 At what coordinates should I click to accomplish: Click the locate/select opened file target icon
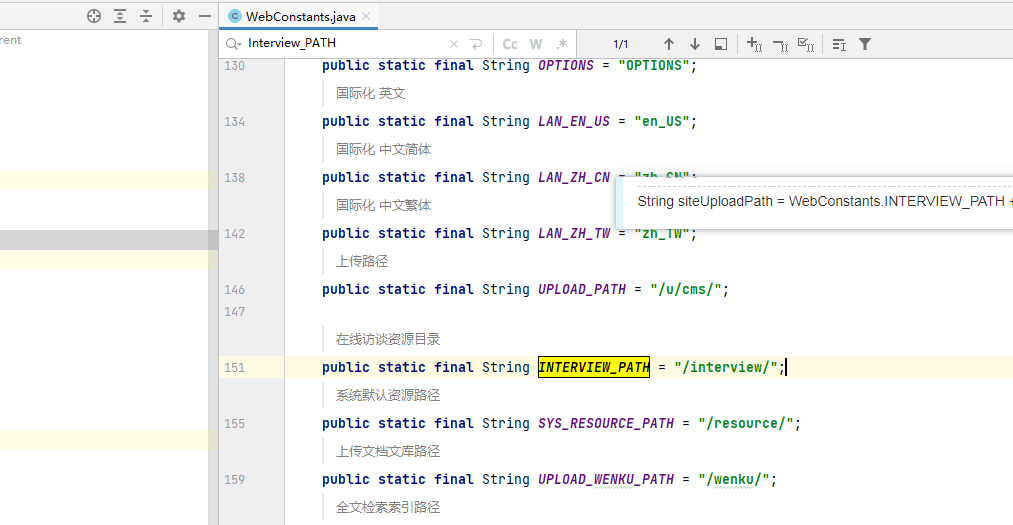[94, 16]
